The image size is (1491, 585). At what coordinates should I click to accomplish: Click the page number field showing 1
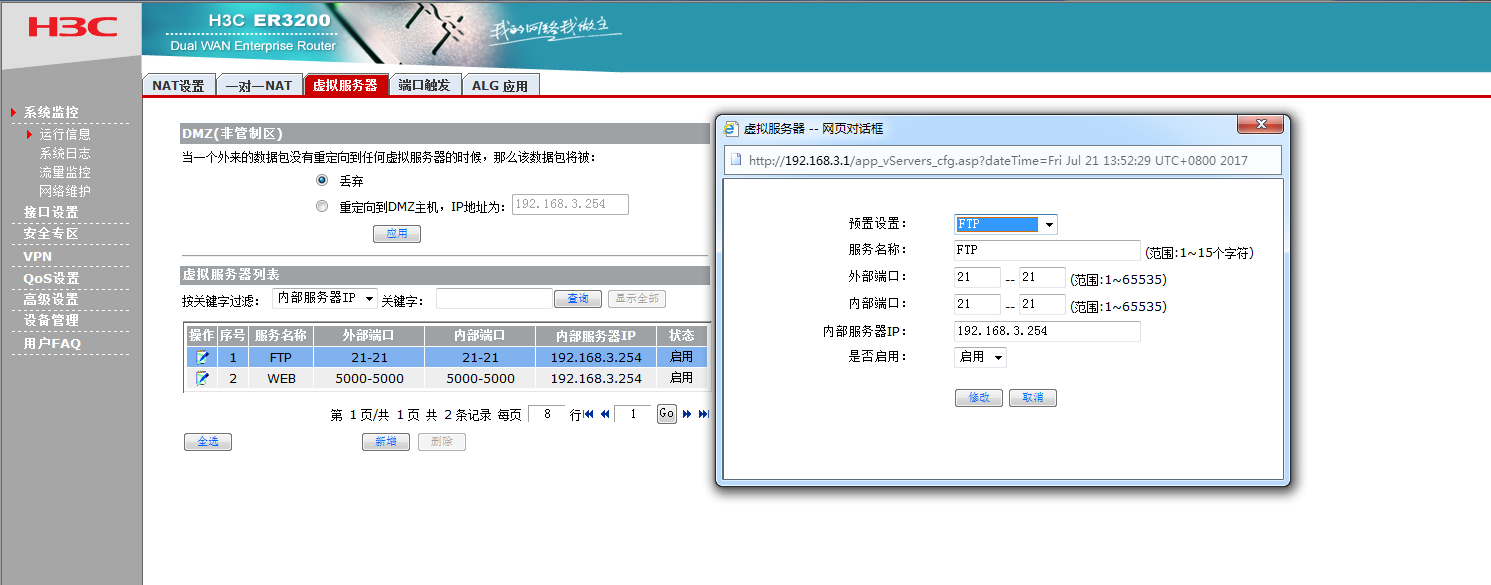(x=632, y=414)
